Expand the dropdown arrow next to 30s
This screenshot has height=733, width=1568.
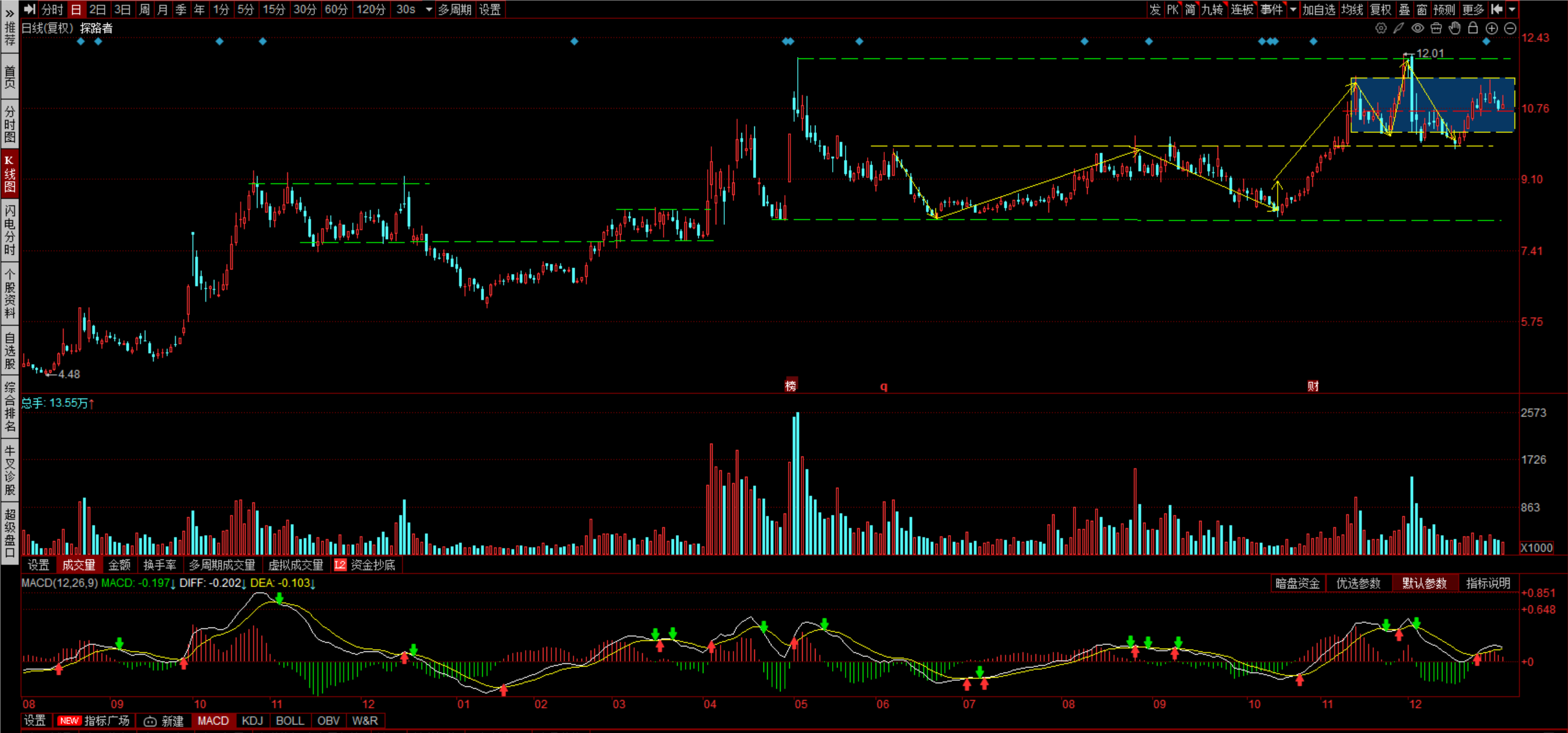(x=429, y=9)
